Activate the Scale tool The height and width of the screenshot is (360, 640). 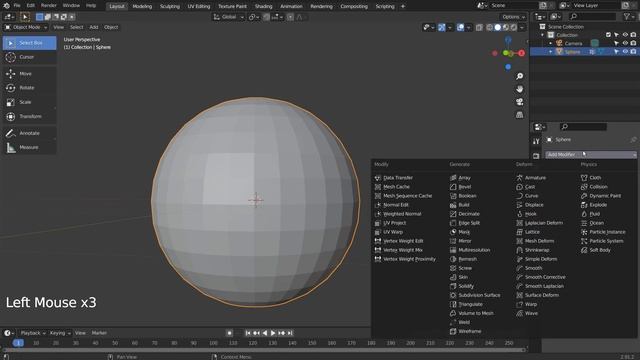[29, 102]
